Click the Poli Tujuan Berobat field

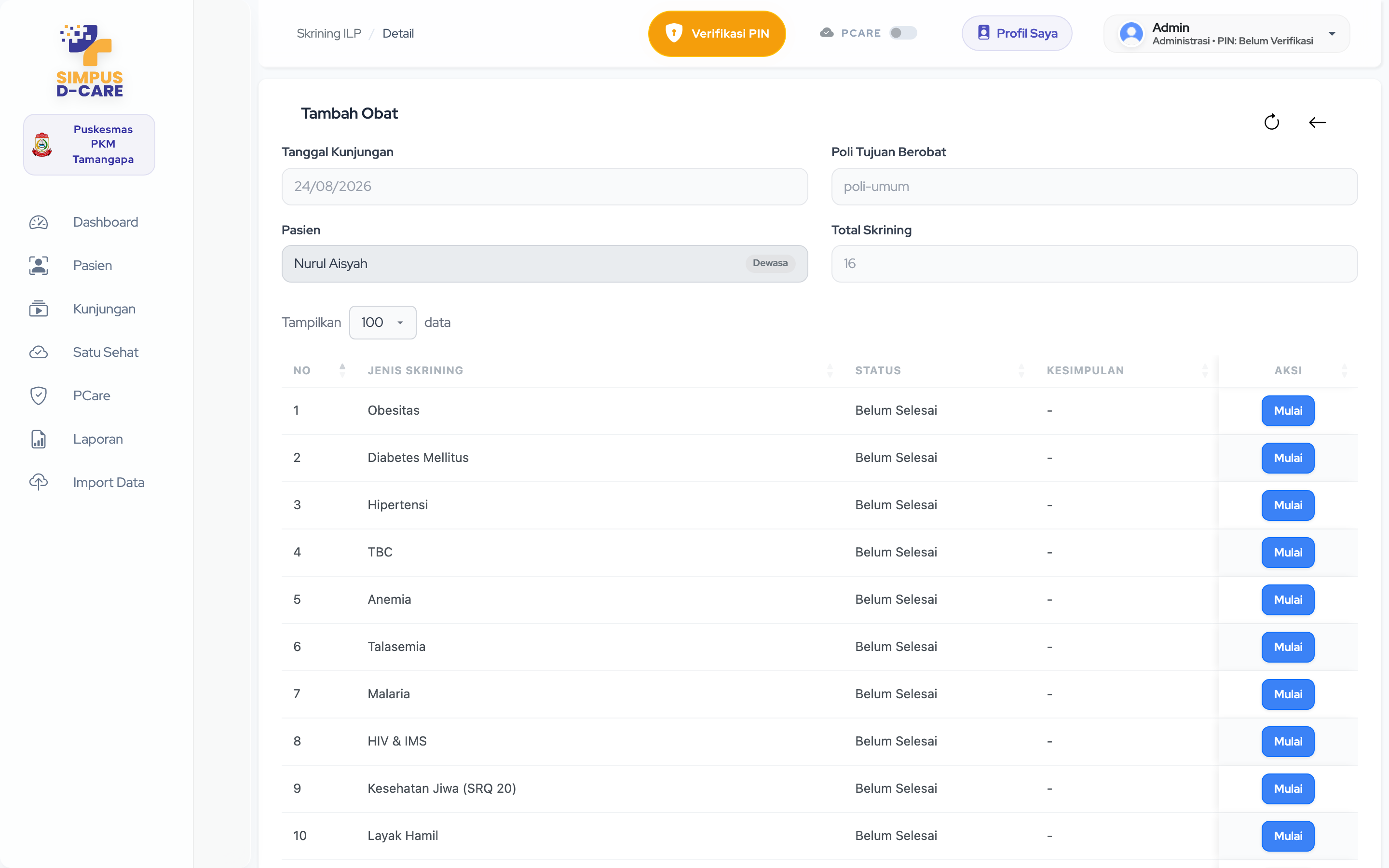pos(1094,187)
